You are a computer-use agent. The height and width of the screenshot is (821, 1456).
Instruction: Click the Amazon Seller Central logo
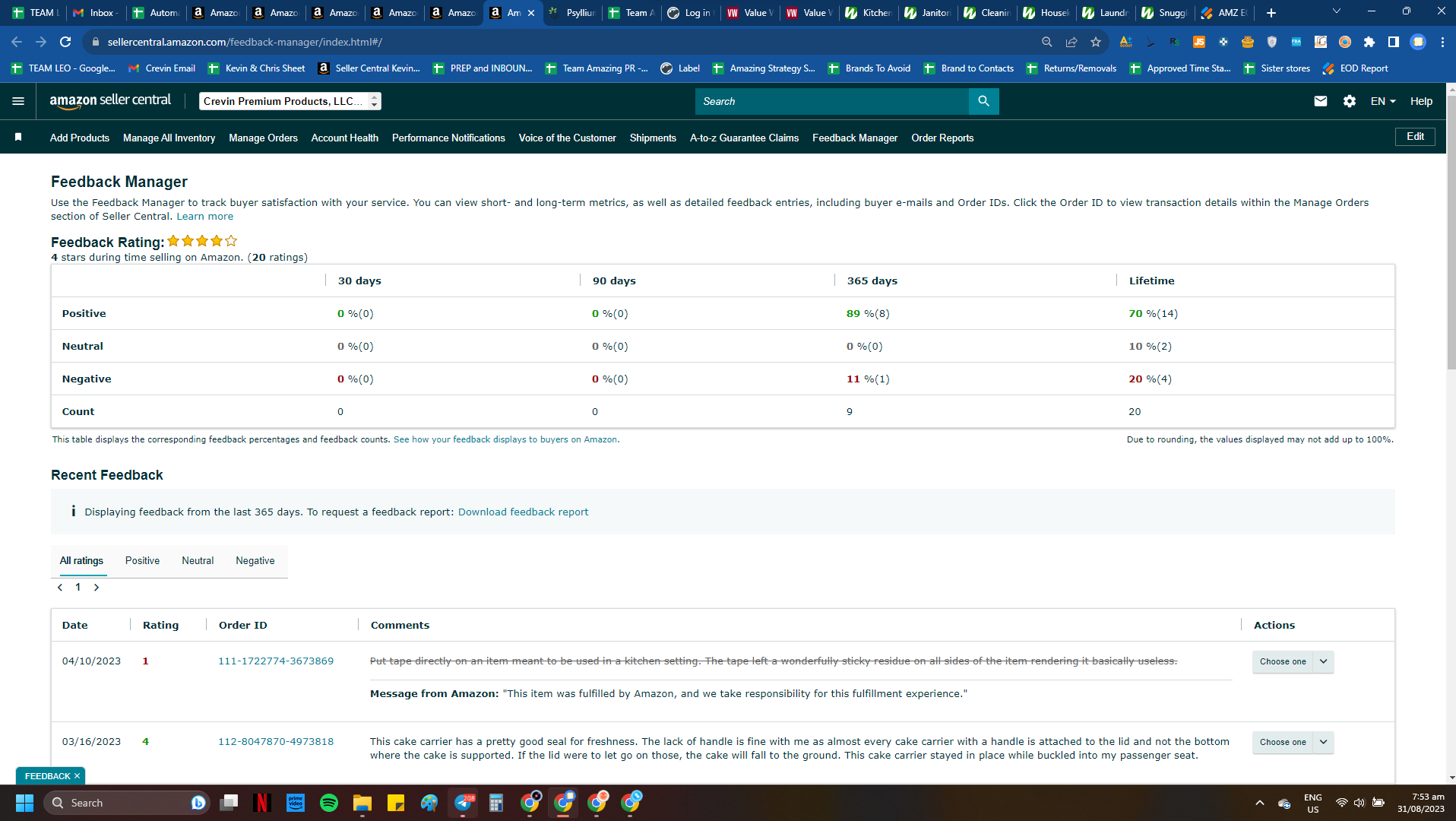pyautogui.click(x=110, y=101)
